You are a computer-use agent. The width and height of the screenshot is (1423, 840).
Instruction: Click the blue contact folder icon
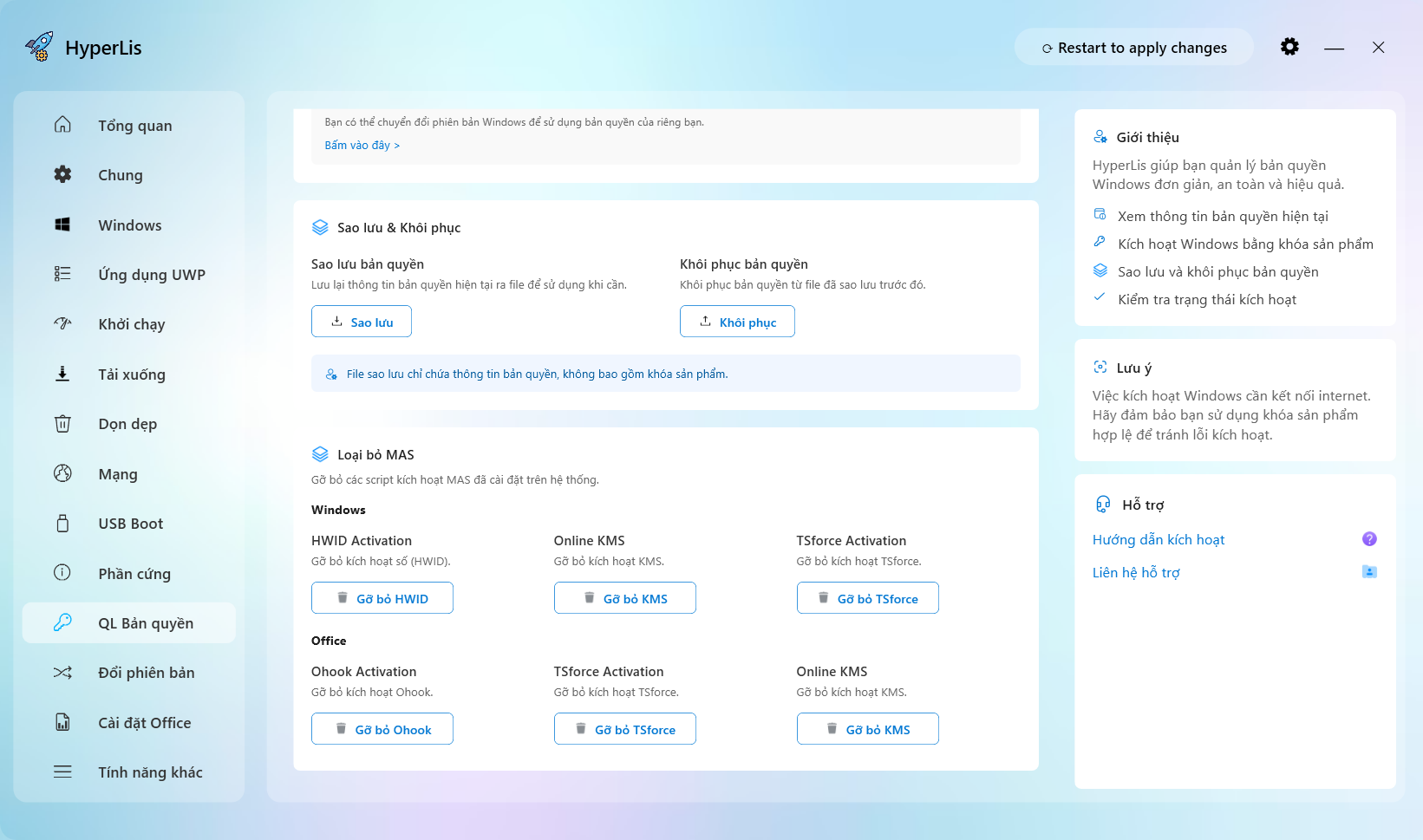1369,571
